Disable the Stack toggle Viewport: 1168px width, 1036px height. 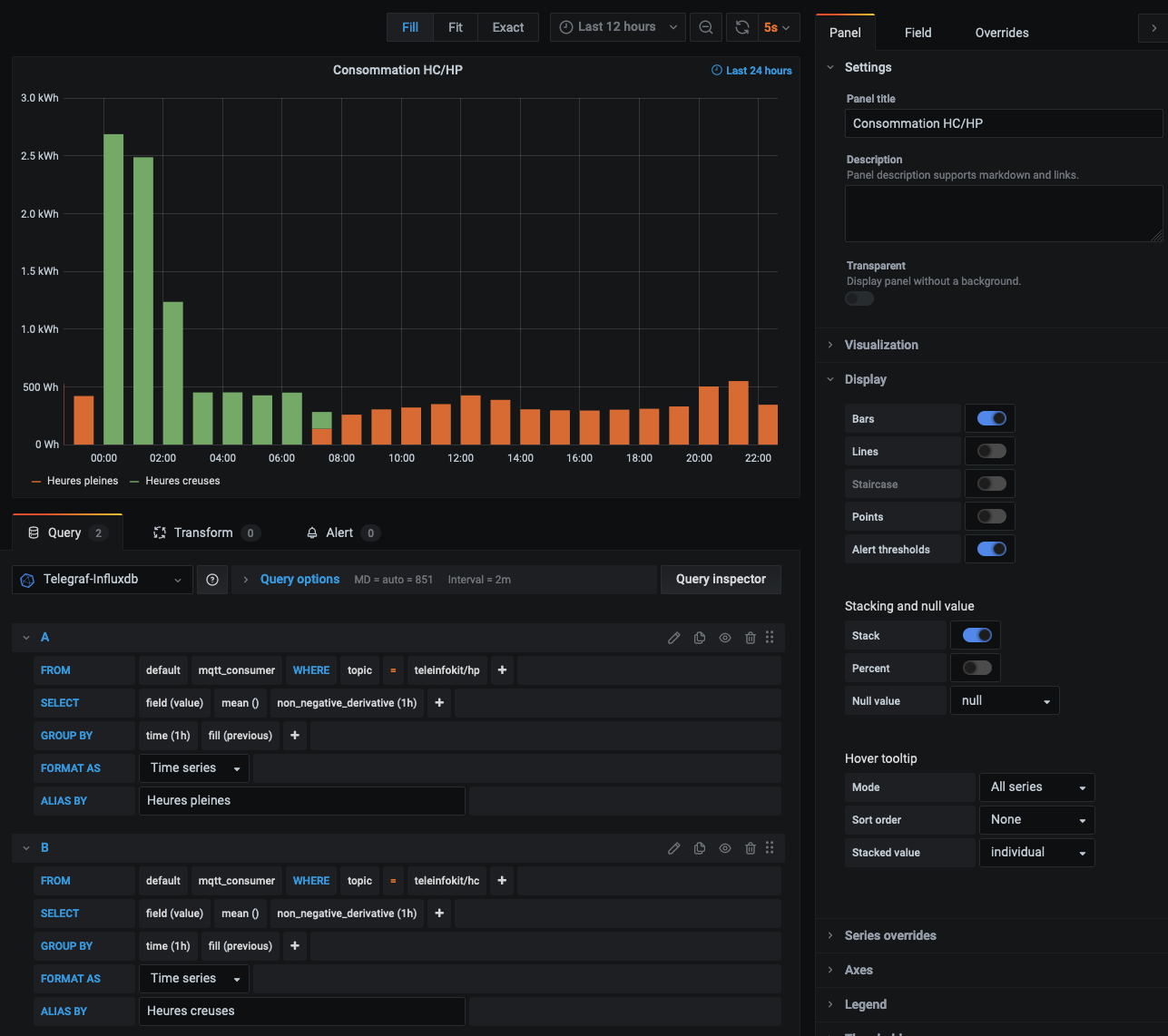[x=976, y=635]
